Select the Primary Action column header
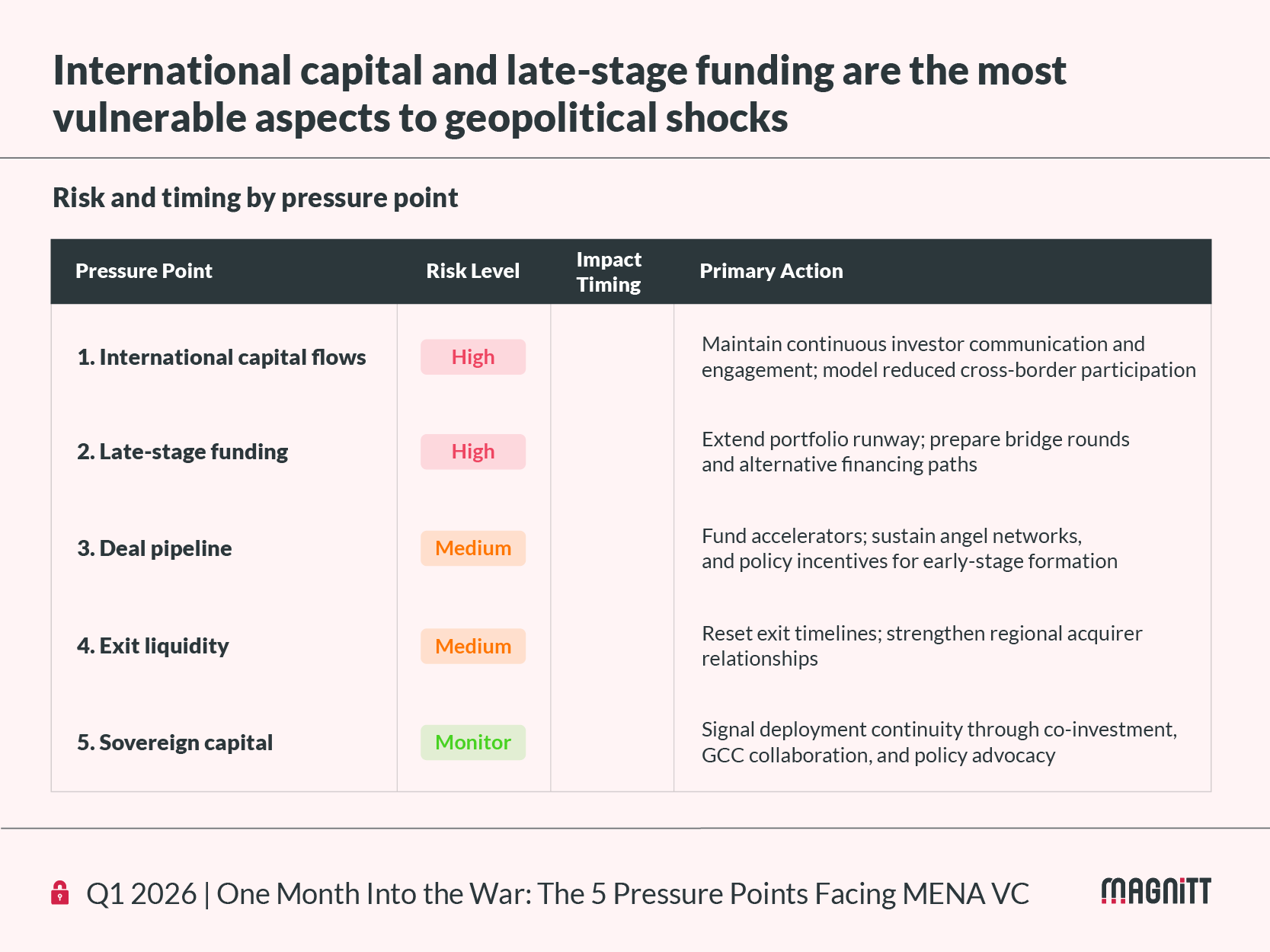 click(x=771, y=271)
